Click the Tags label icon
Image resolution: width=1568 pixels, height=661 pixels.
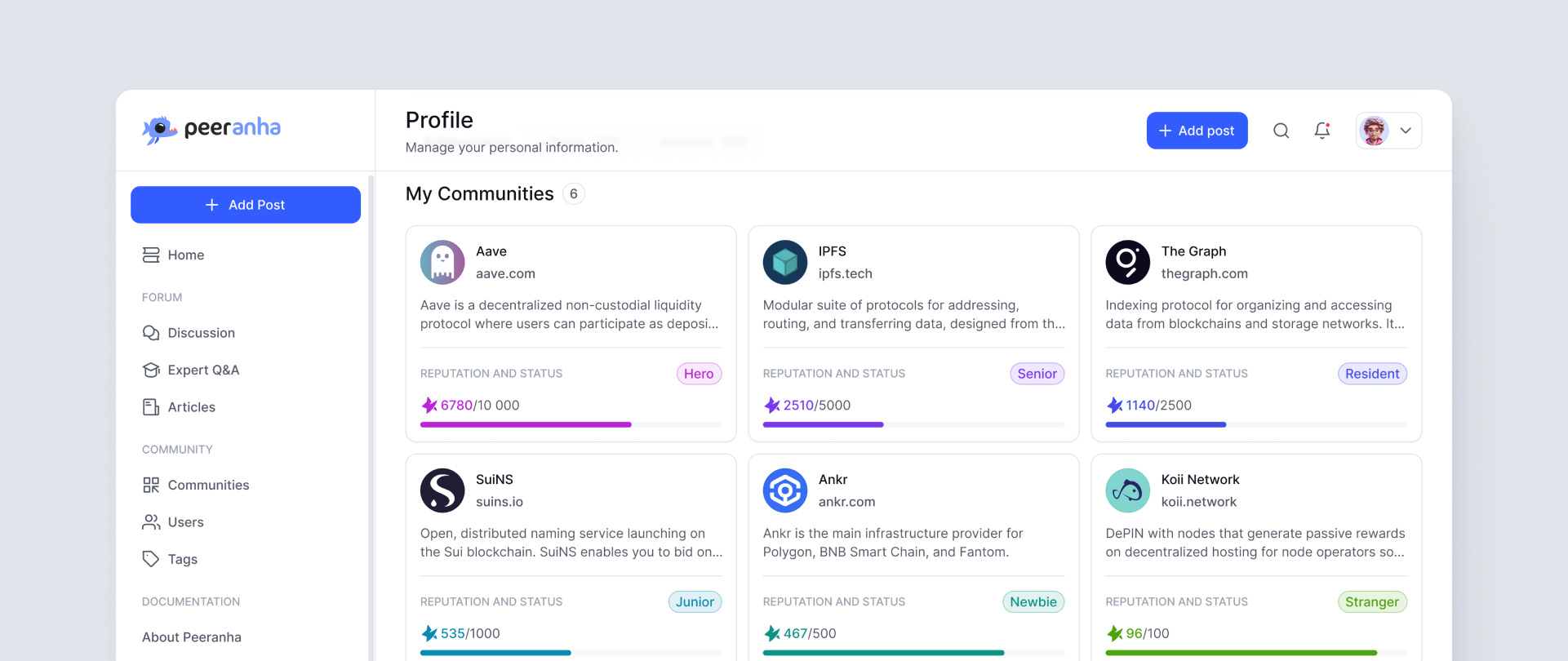click(151, 559)
